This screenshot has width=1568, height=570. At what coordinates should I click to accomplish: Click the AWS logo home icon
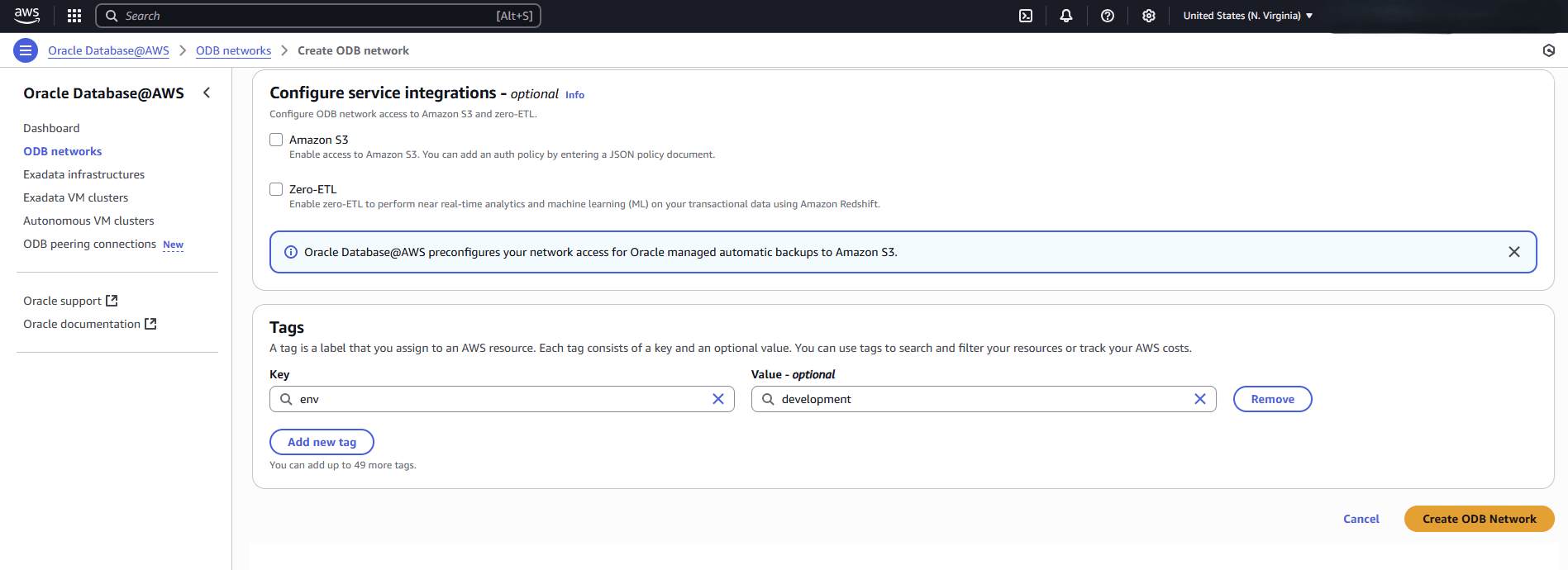click(x=27, y=16)
